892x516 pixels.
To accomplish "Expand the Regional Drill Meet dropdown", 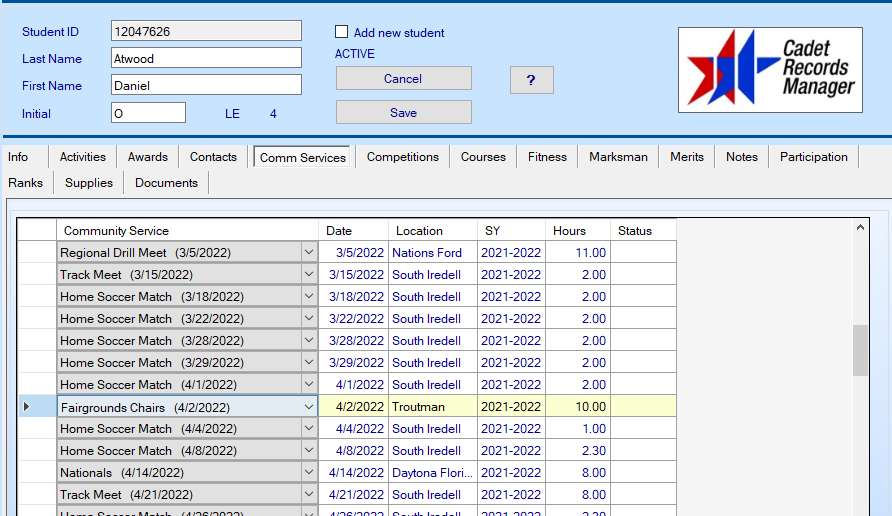I will tap(309, 253).
